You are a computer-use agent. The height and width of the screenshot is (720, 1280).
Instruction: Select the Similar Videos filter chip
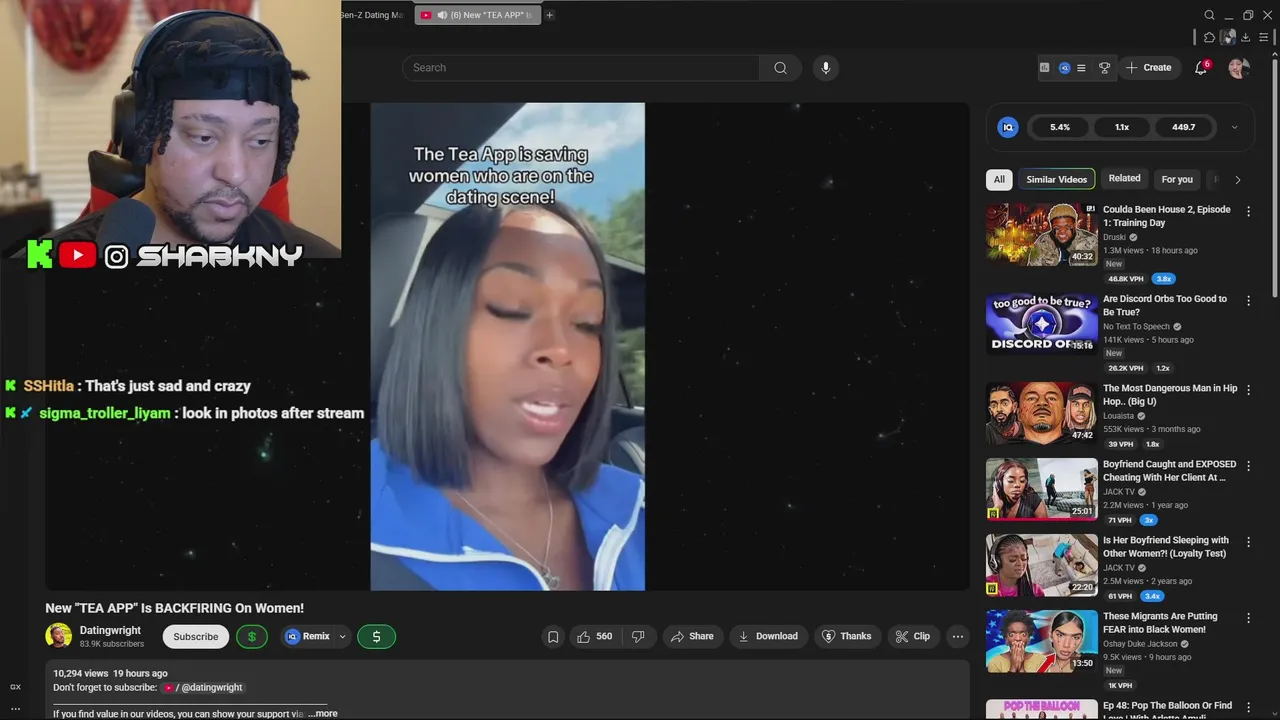point(1056,179)
